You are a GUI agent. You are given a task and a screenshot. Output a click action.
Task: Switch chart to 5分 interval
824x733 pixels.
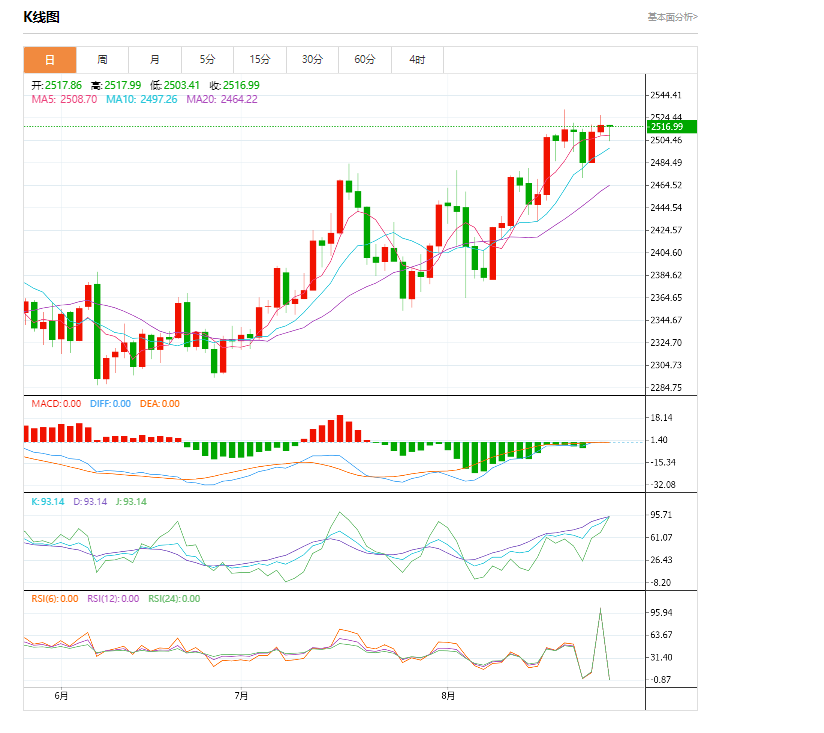(207, 60)
